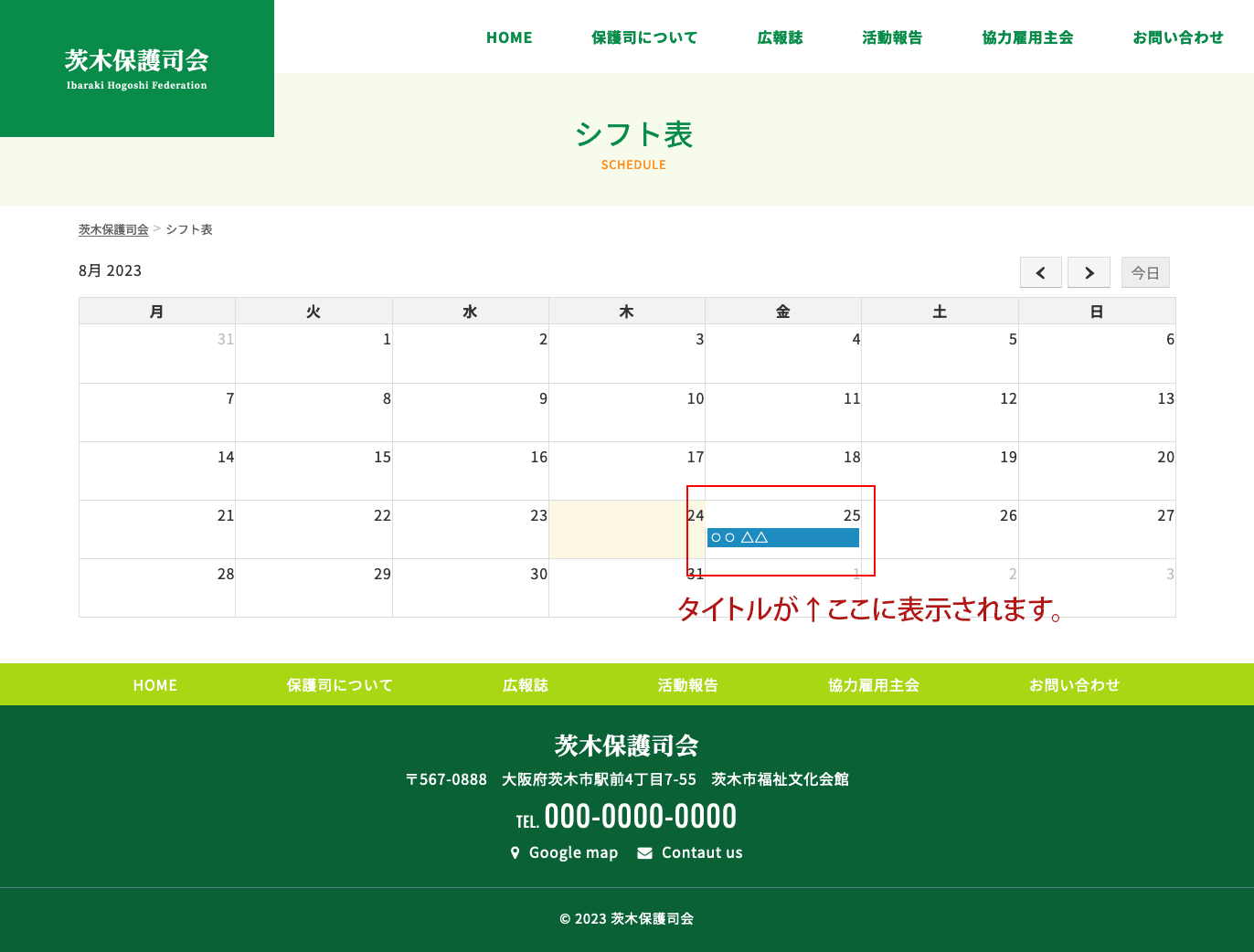Click the Google map pin icon
The height and width of the screenshot is (952, 1254).
[515, 852]
